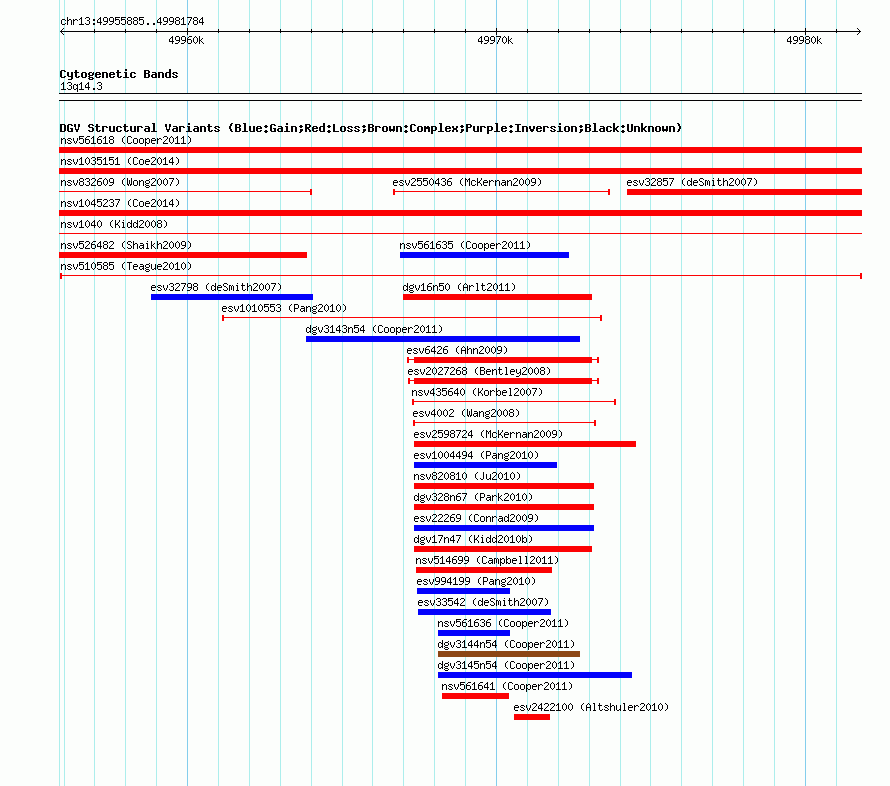Click the brown complex bar under dgv3144n54
The width and height of the screenshot is (890, 786).
[509, 654]
